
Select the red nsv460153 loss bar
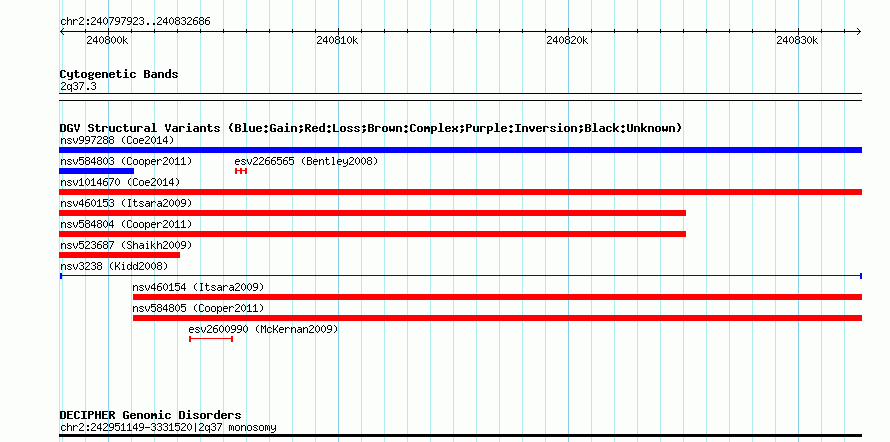coord(372,213)
